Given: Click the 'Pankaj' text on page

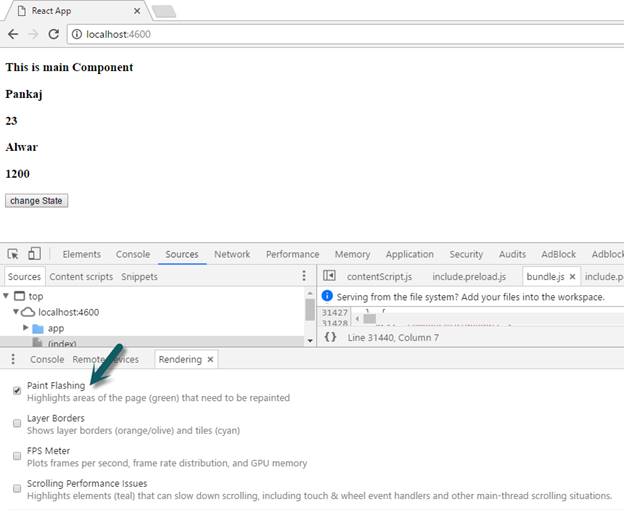Looking at the screenshot, I should point(24,94).
